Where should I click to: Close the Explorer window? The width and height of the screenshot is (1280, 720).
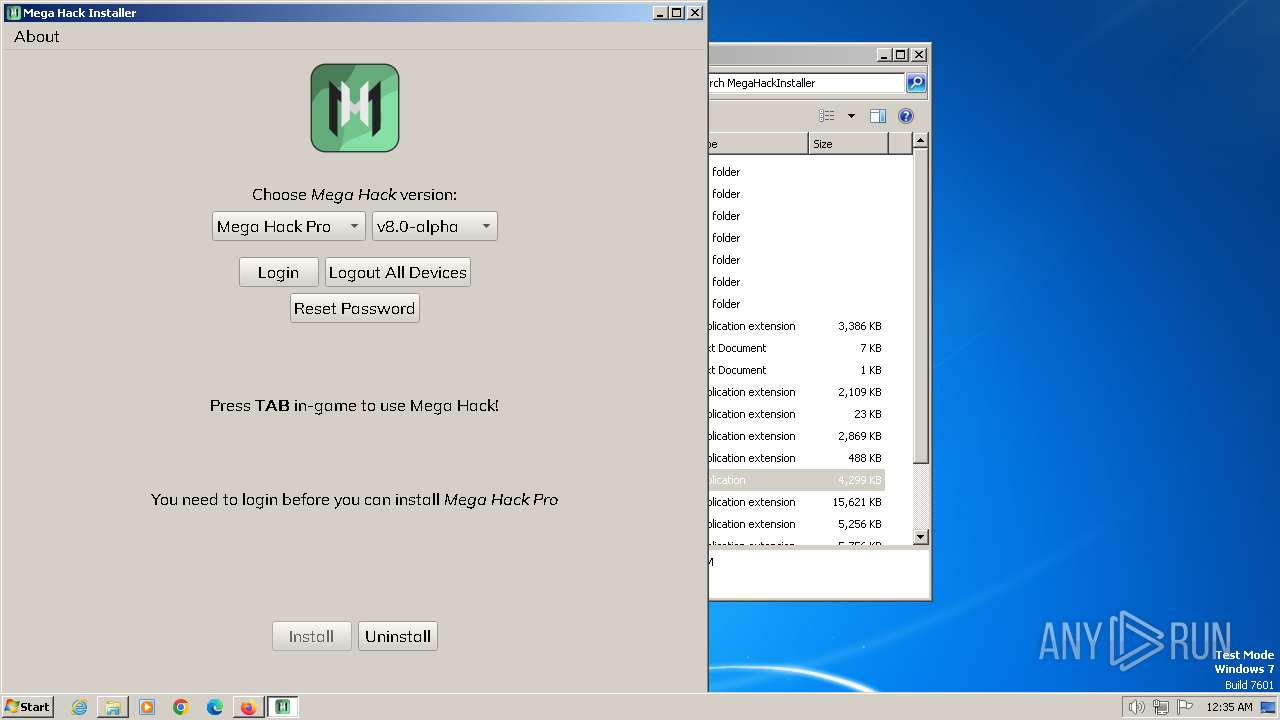(x=919, y=55)
